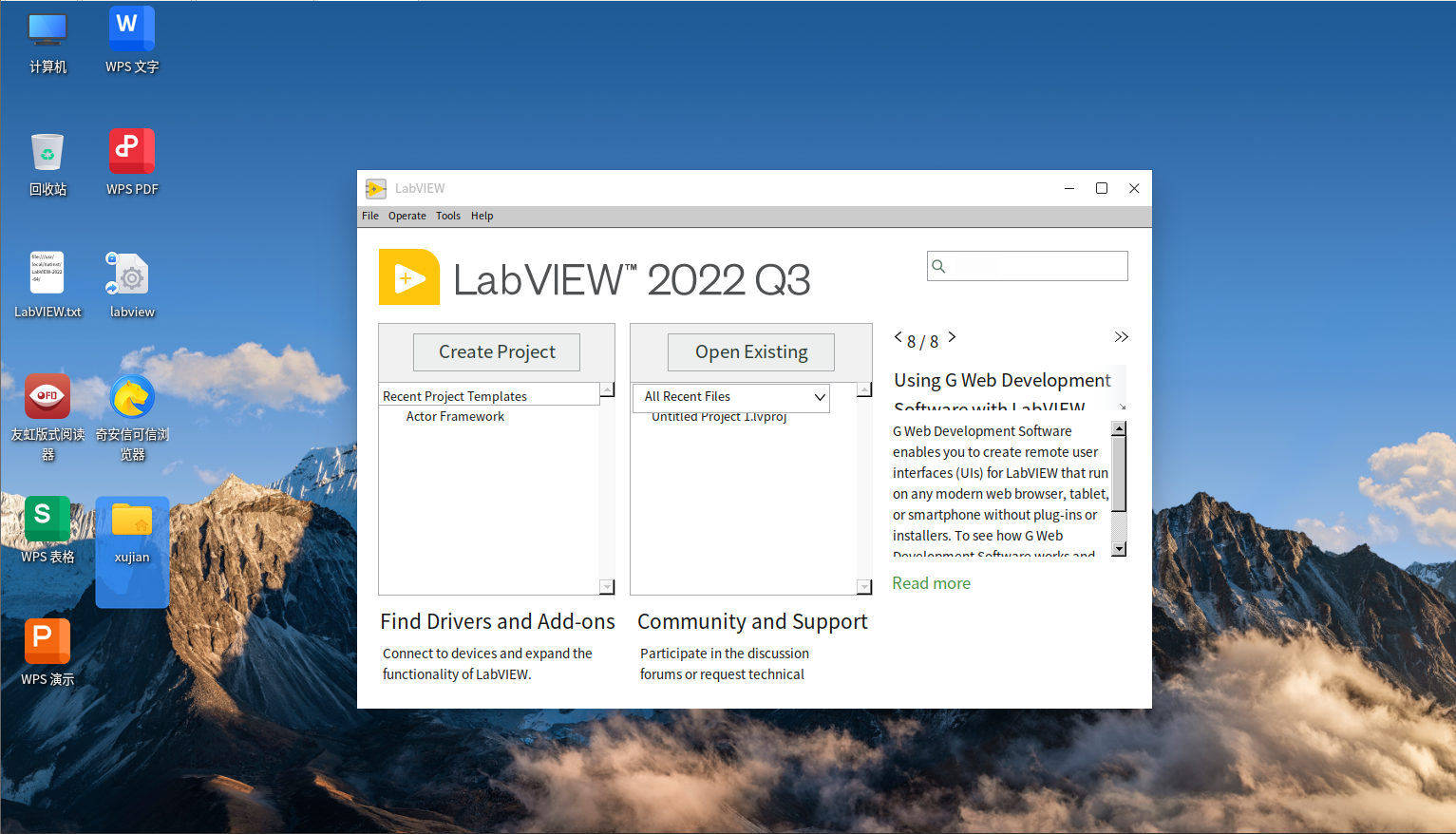
Task: Click the Recent Project Templates header
Action: [x=489, y=396]
